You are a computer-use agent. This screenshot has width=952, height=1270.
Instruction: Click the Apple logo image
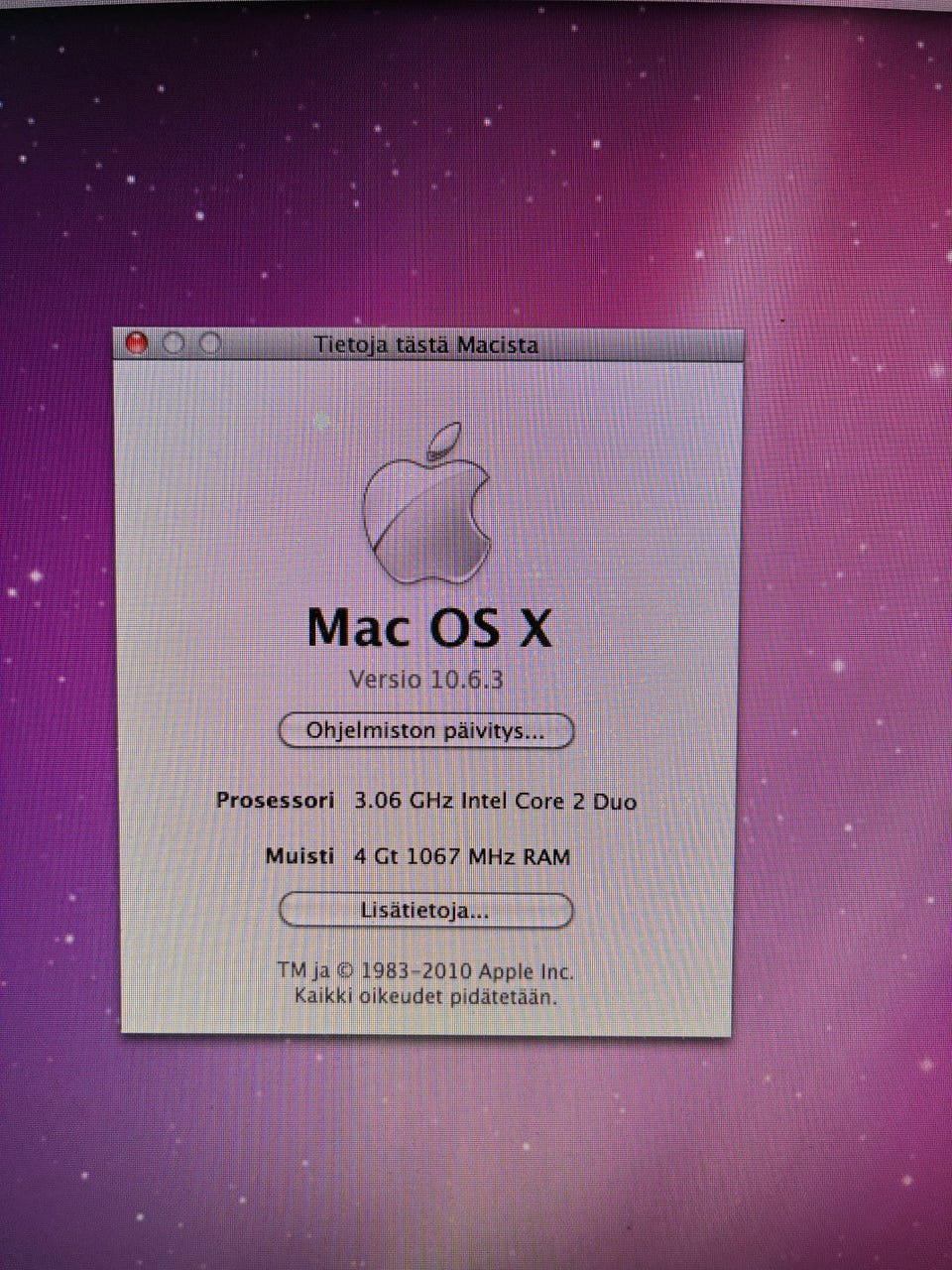point(427,503)
